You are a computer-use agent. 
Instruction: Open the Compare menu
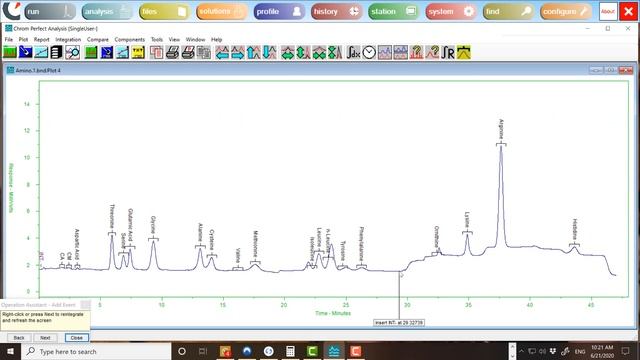click(x=98, y=40)
